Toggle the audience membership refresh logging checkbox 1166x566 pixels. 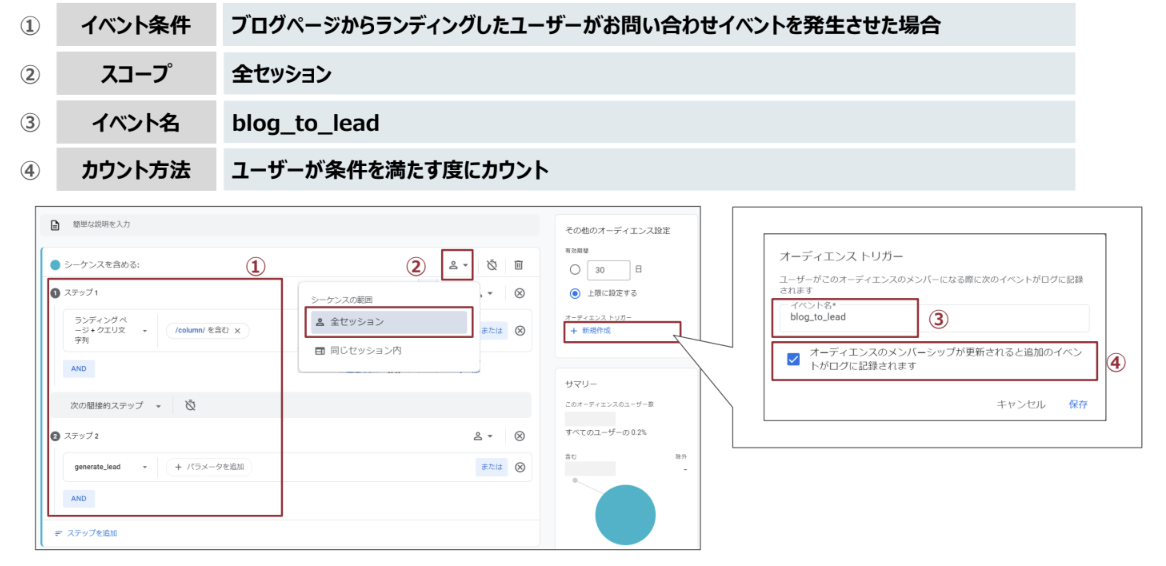point(793,359)
